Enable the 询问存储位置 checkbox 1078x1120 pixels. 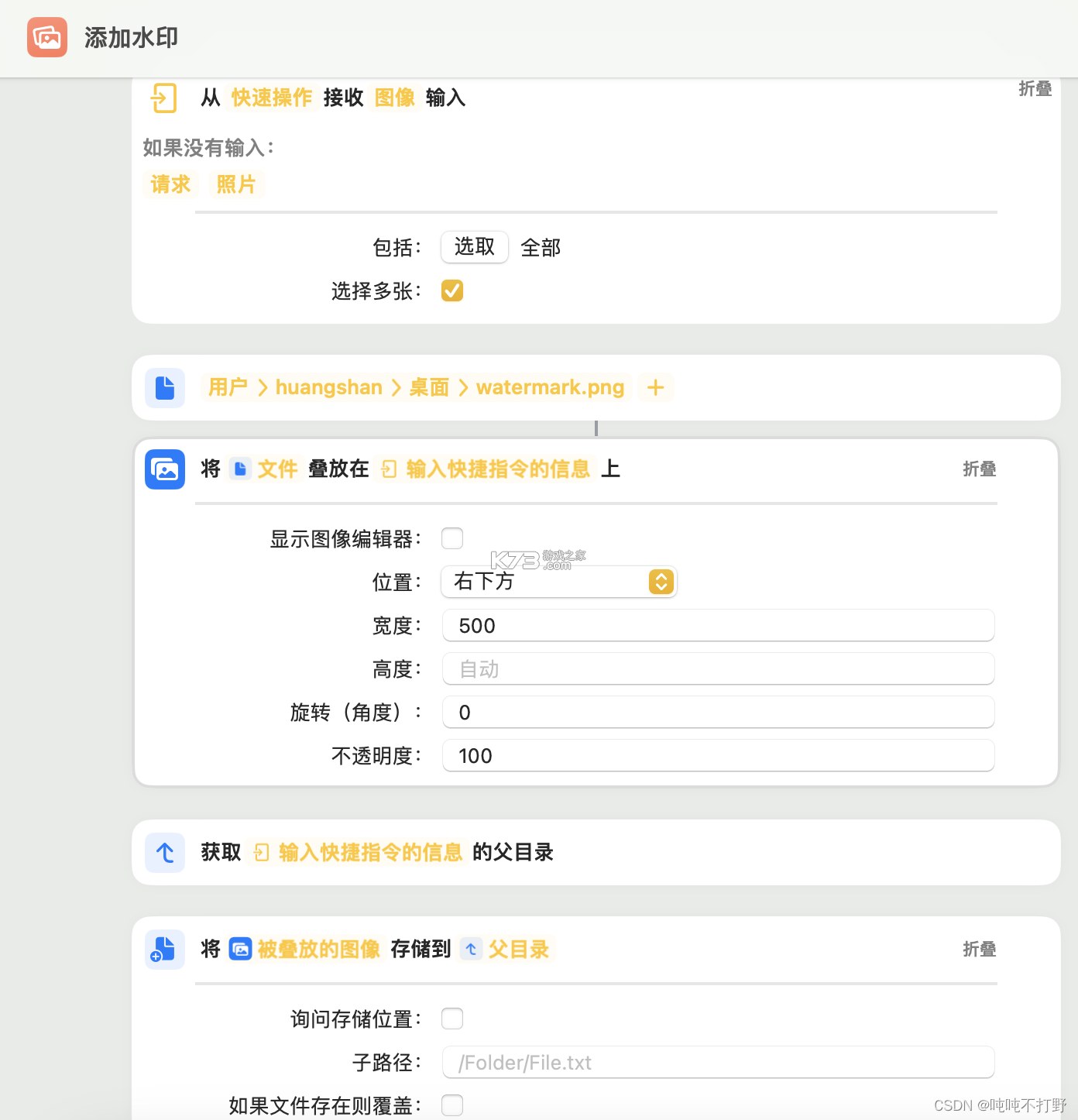(x=452, y=1019)
